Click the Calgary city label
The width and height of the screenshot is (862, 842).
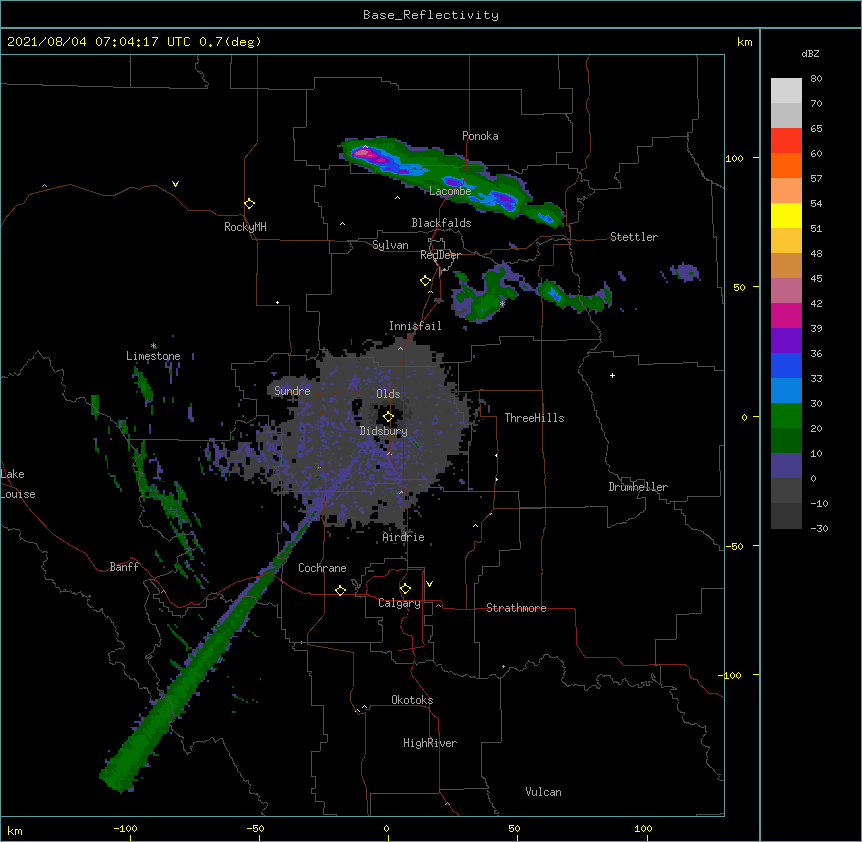(399, 603)
